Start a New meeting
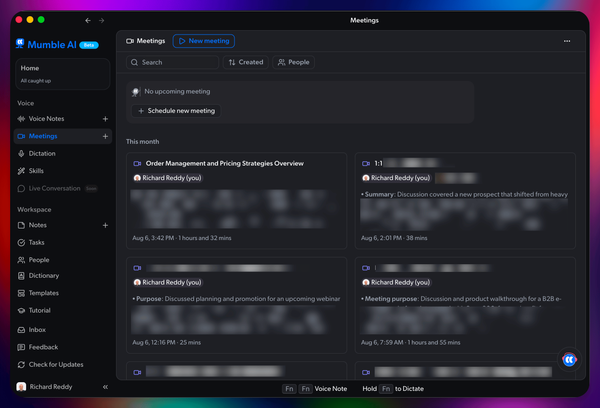This screenshot has height=408, width=600. [204, 41]
